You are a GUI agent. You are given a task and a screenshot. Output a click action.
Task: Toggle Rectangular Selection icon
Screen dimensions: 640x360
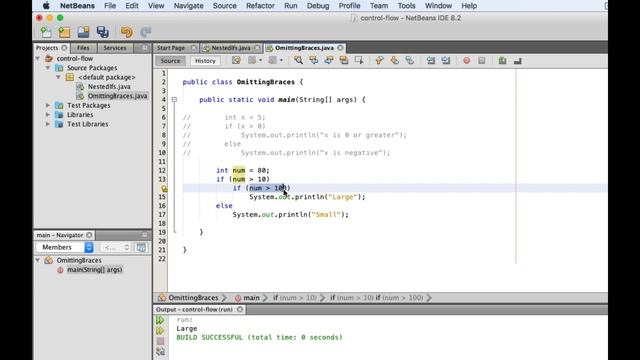tap(359, 60)
